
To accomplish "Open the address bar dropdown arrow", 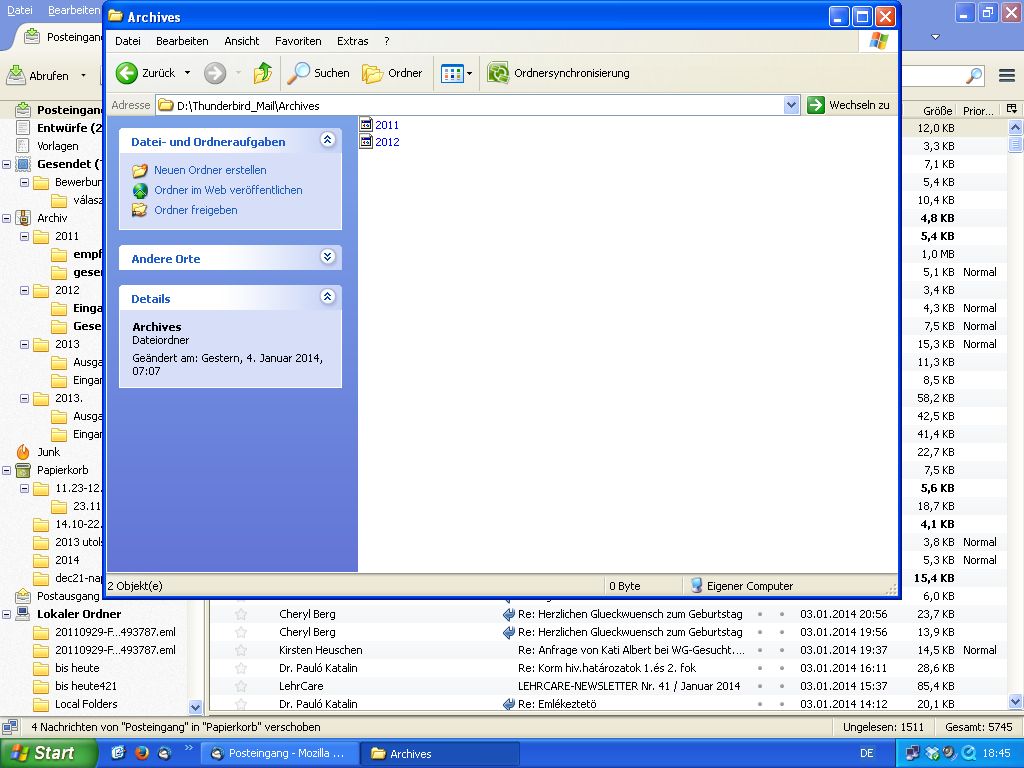I will click(792, 105).
